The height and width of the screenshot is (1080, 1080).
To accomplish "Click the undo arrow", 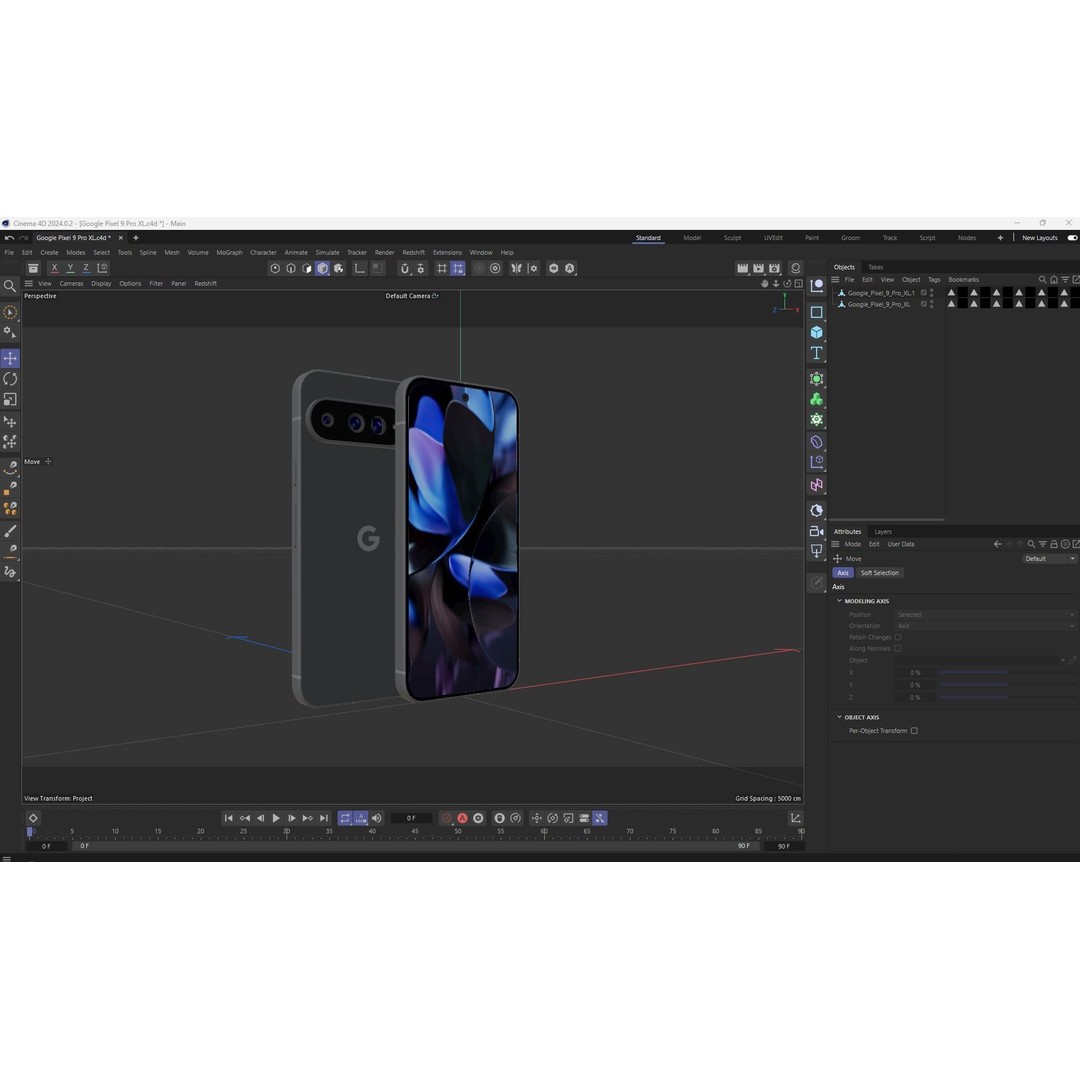I will [x=9, y=238].
